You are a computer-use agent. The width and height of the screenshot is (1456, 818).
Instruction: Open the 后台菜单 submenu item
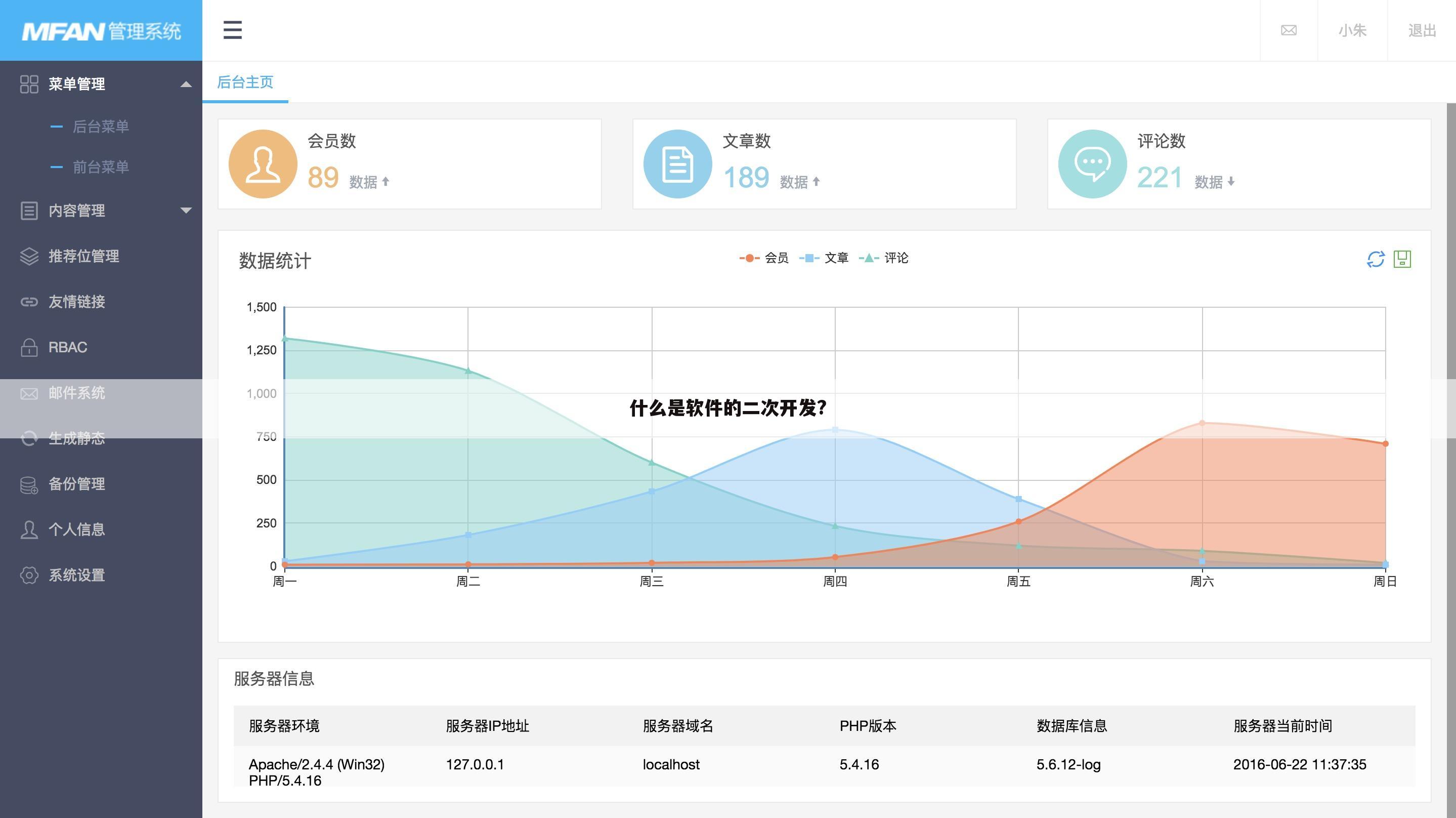click(x=101, y=126)
